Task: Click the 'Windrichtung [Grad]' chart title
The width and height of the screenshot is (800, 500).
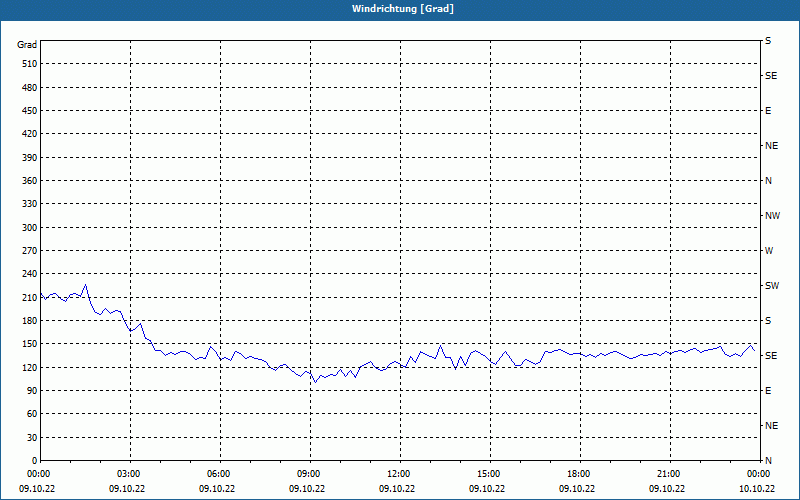Action: (x=403, y=9)
